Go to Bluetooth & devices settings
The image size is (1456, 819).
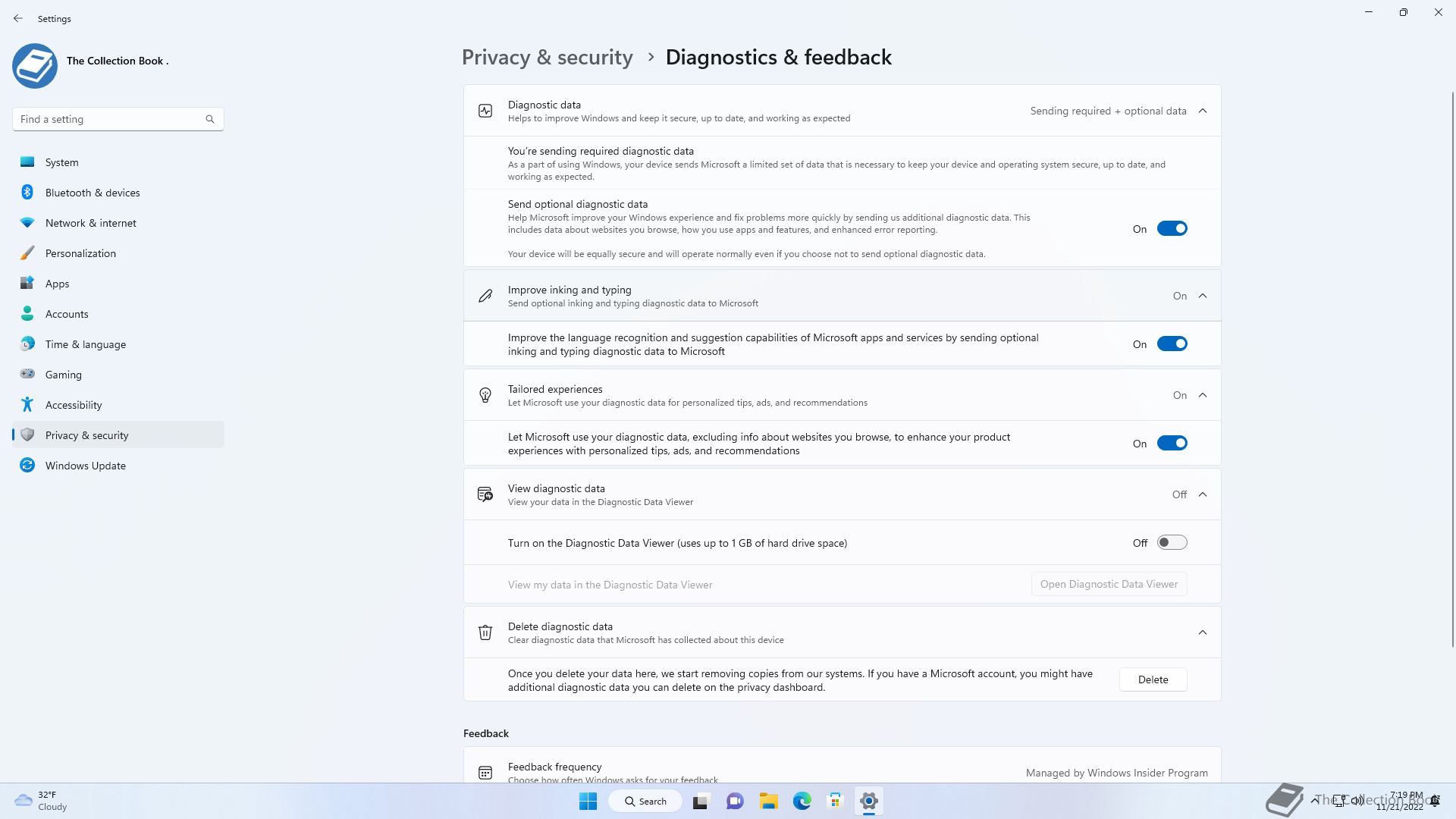pos(118,192)
